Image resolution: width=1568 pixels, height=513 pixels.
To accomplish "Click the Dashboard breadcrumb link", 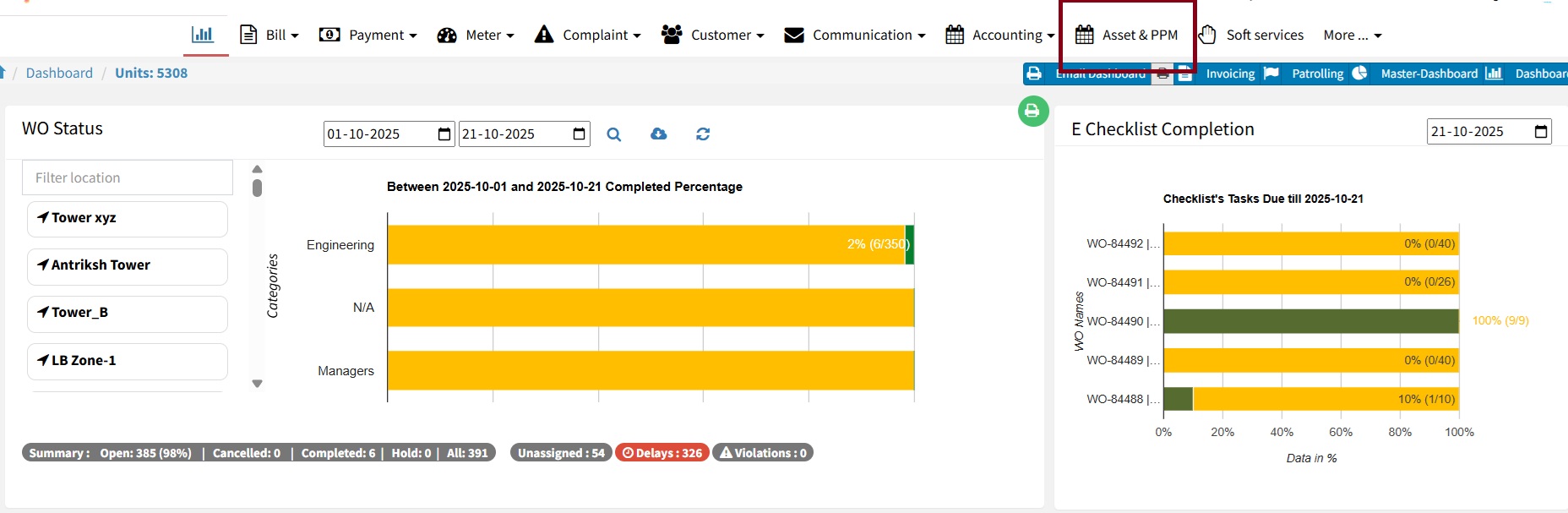I will (x=59, y=73).
